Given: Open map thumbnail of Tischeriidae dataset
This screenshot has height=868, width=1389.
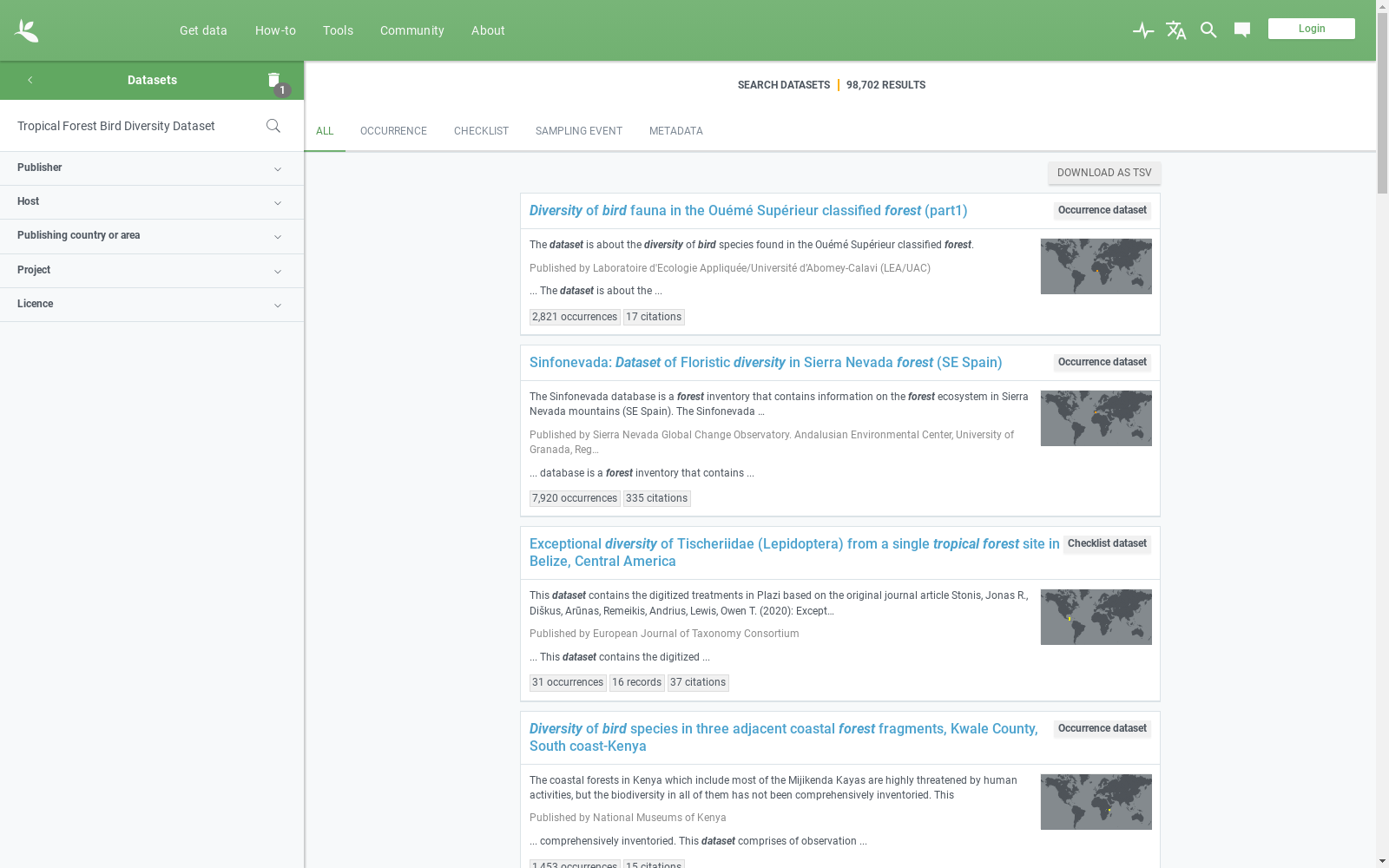Looking at the screenshot, I should click(1096, 617).
